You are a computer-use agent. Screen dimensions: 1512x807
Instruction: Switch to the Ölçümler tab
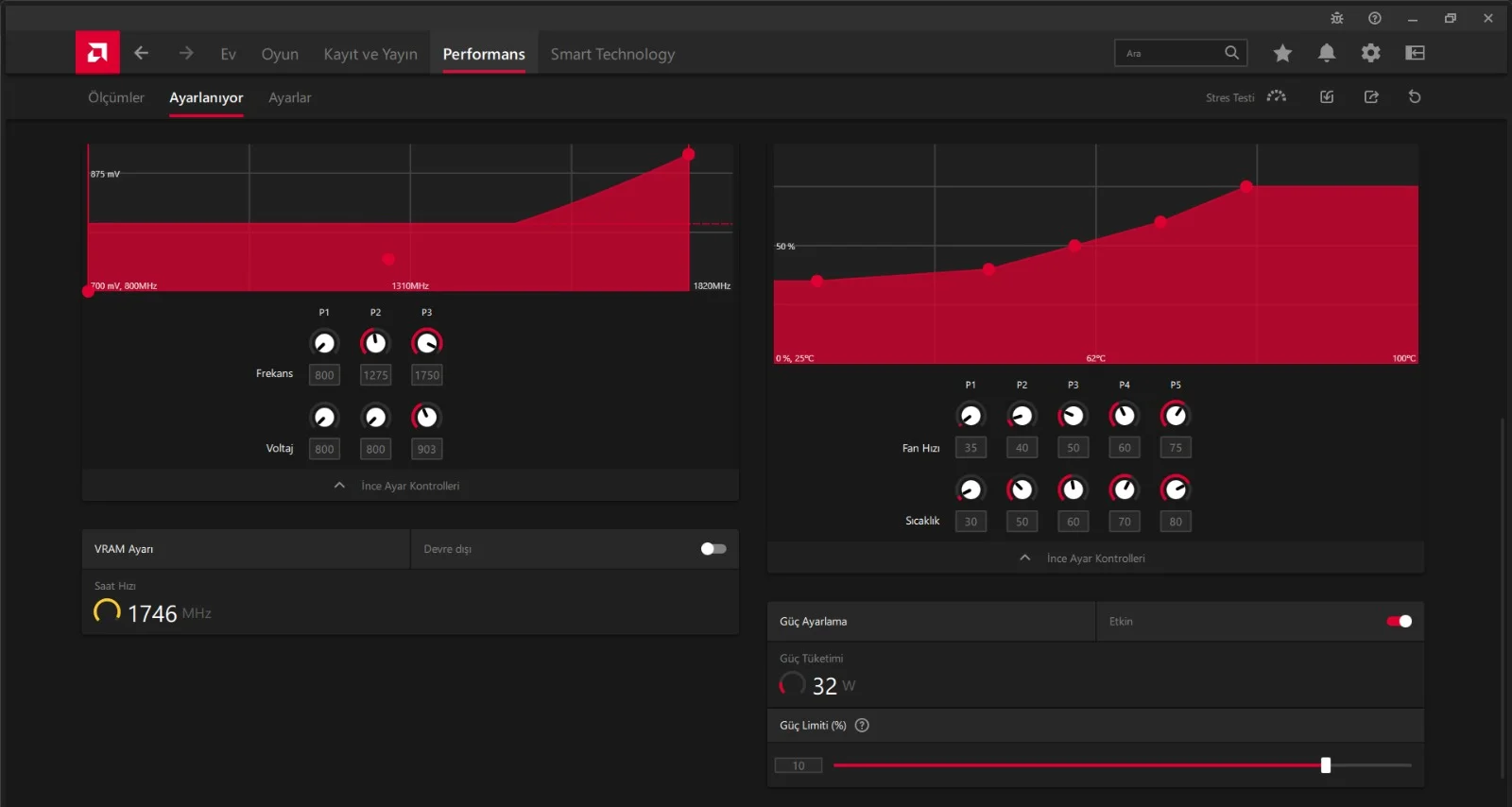click(x=116, y=97)
